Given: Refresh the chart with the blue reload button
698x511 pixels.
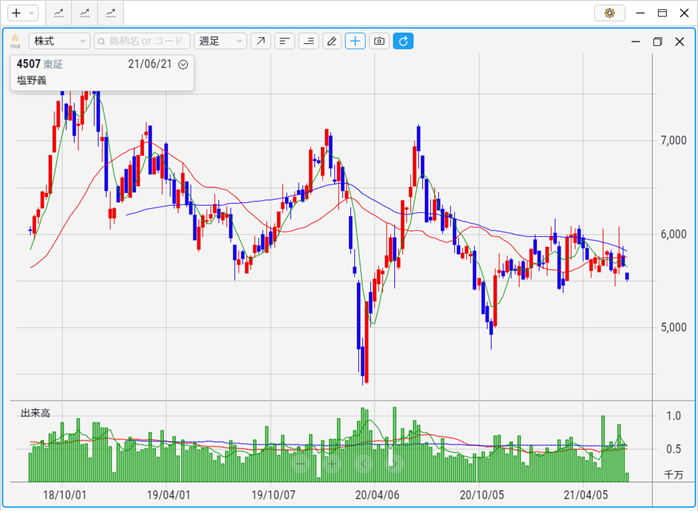Looking at the screenshot, I should [x=403, y=41].
